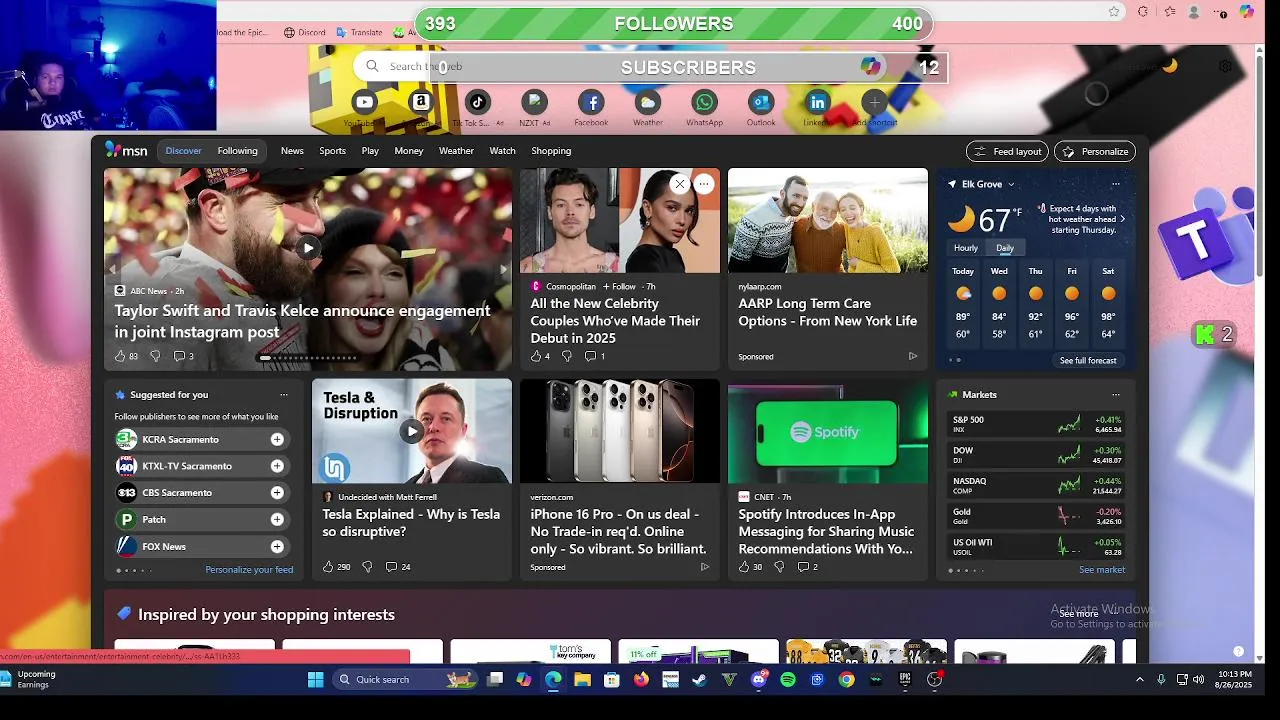Open Spotify from the taskbar
1280x720 pixels.
pyautogui.click(x=788, y=680)
